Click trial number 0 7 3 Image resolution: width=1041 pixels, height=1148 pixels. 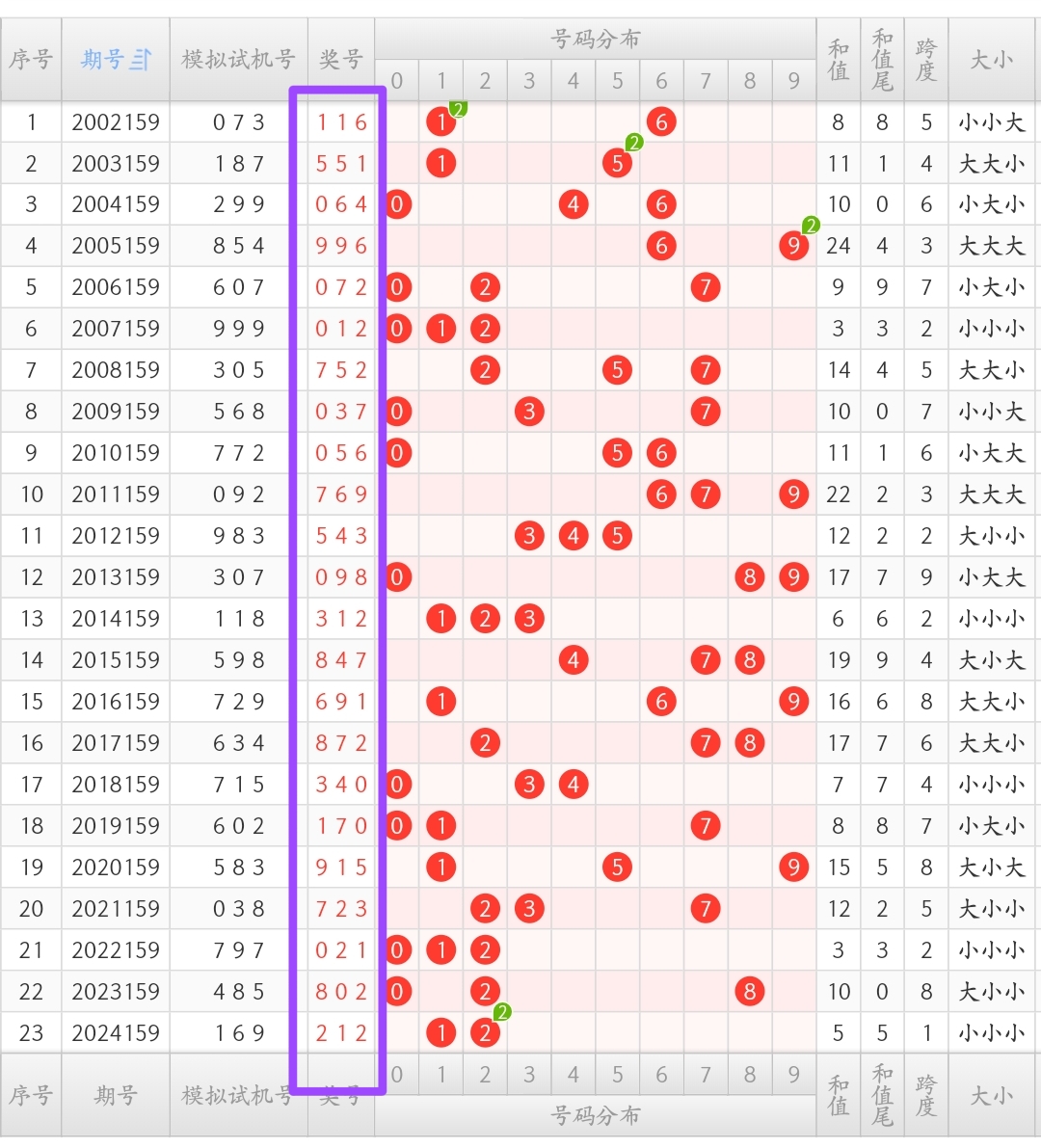(239, 121)
